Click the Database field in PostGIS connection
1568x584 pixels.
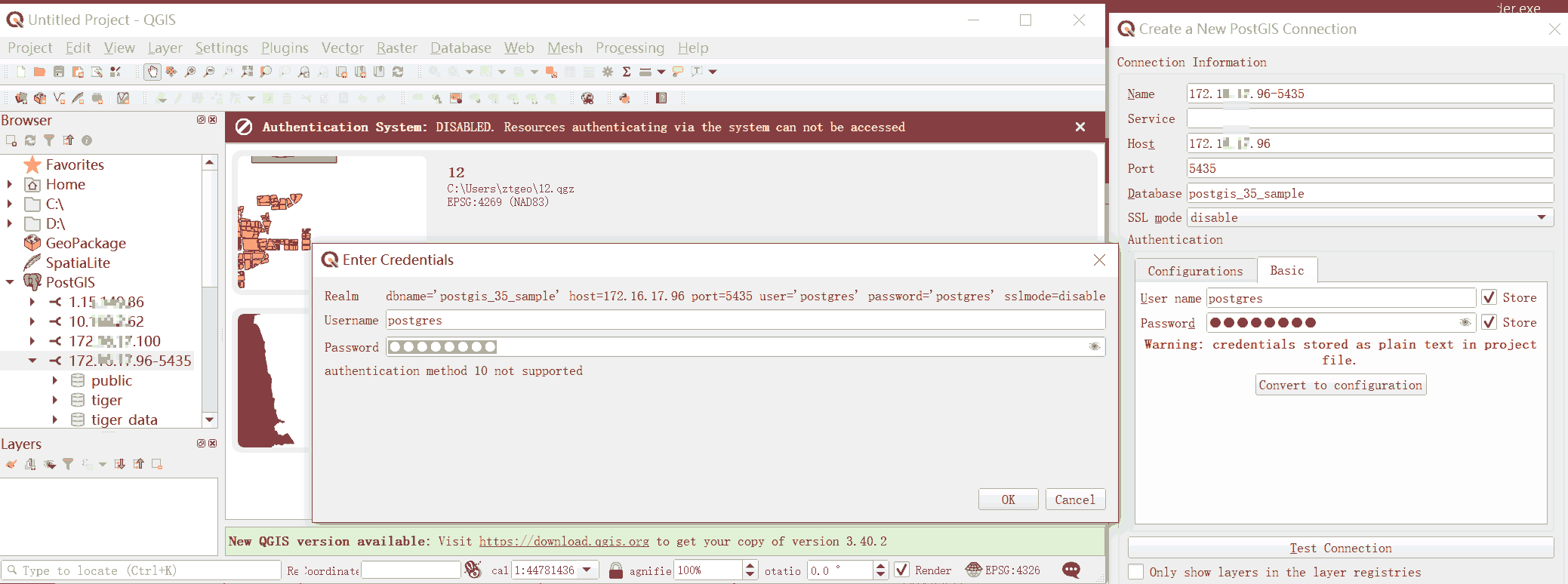click(x=1370, y=193)
